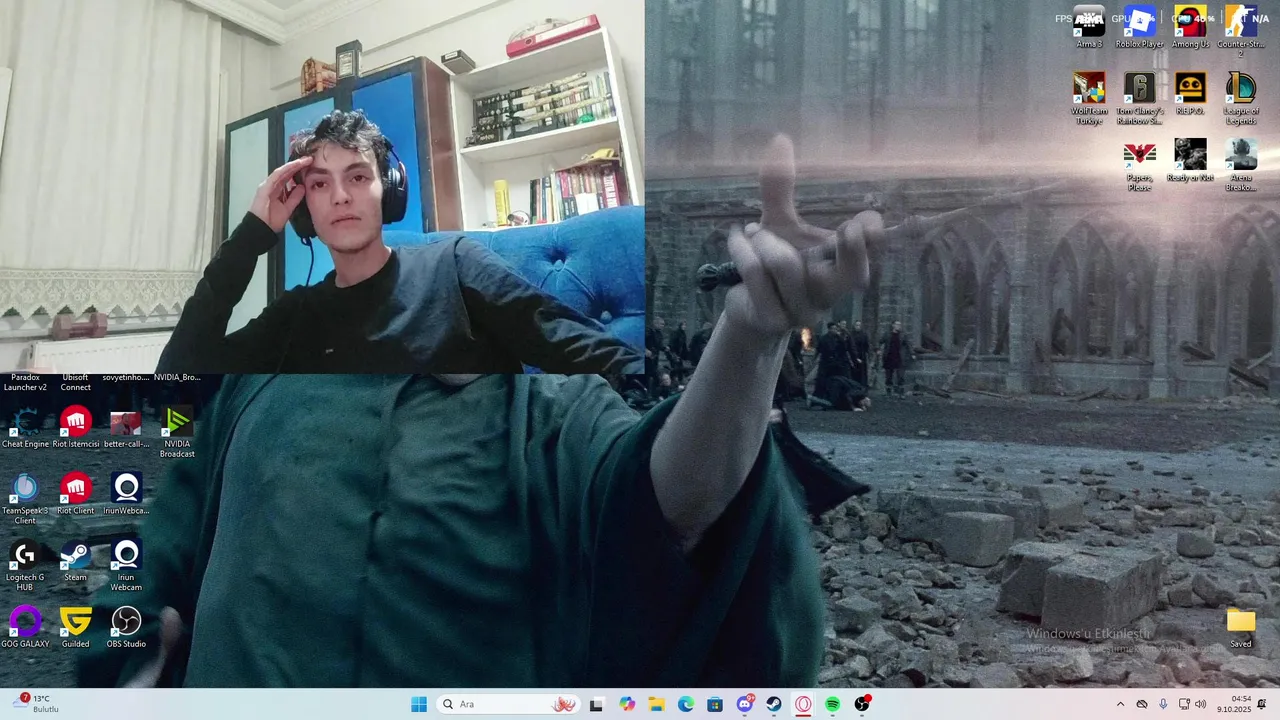Select the Riot Client desktop icon

76,494
